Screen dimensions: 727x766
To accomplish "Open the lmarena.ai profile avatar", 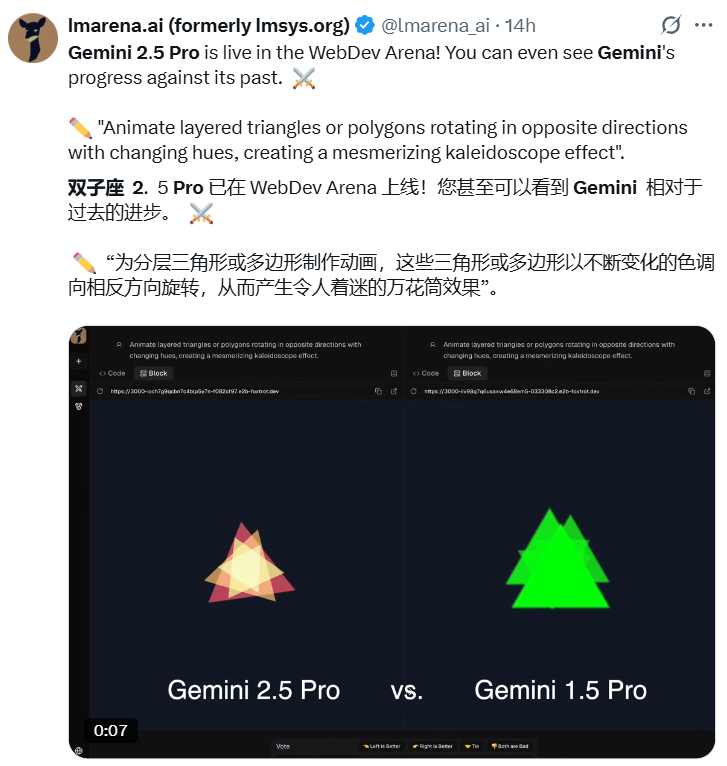I will (33, 38).
